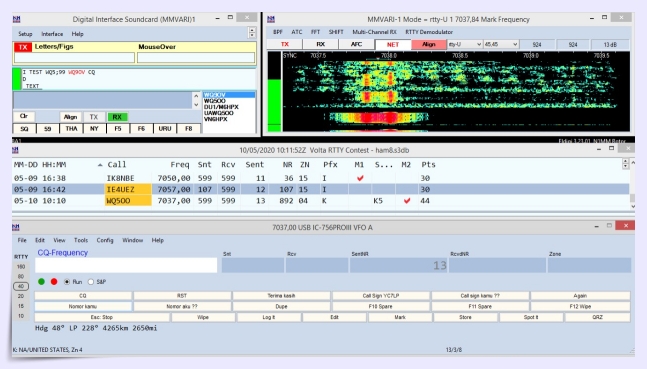Click the green RX button in Digital Interface
This screenshot has height=369, width=647.
tap(117, 117)
